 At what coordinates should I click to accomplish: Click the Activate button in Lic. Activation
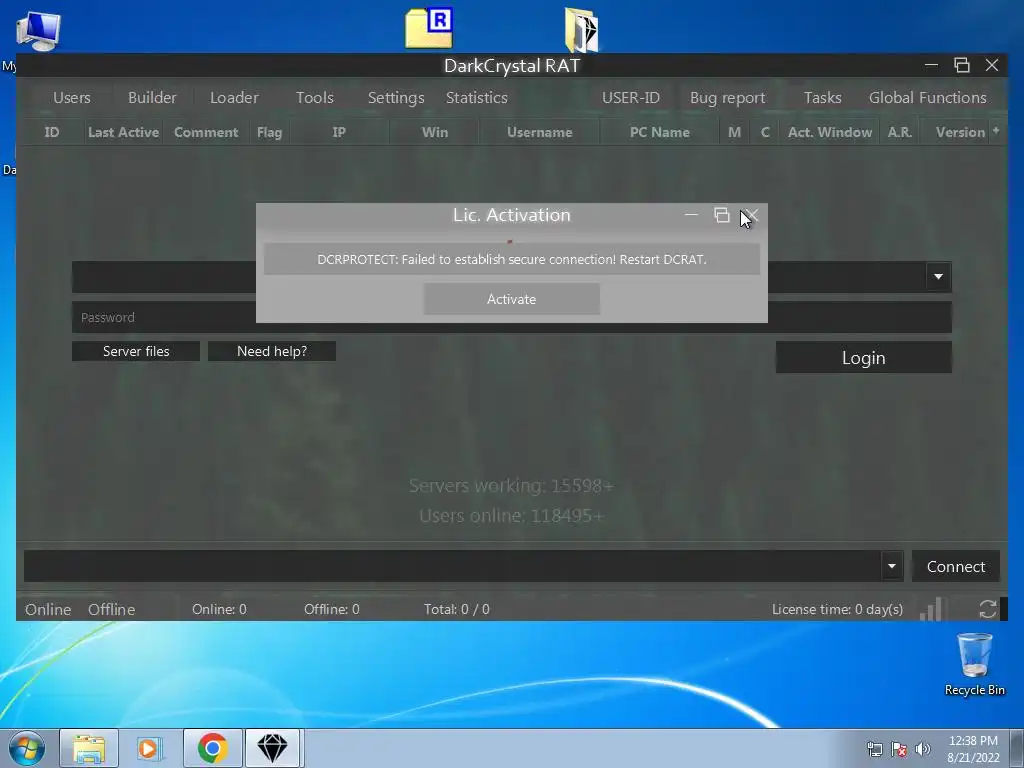point(511,299)
